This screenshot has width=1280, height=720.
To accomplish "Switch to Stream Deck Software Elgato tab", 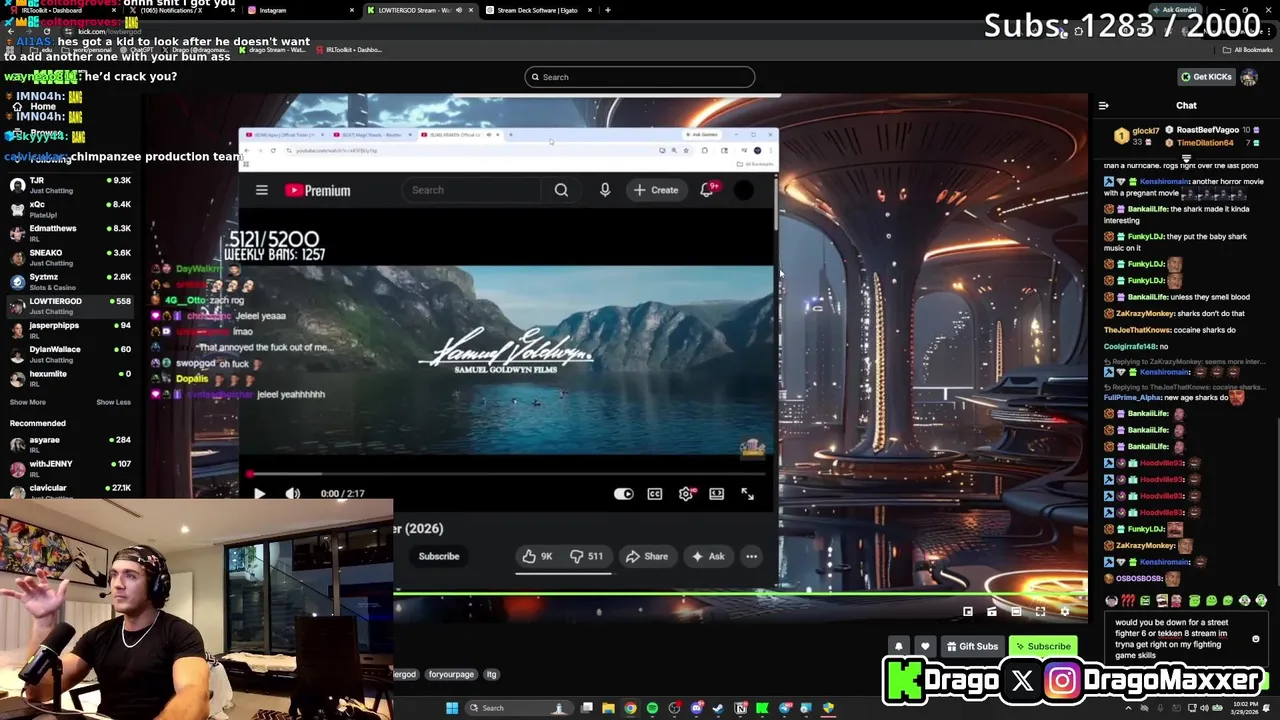I will (538, 10).
